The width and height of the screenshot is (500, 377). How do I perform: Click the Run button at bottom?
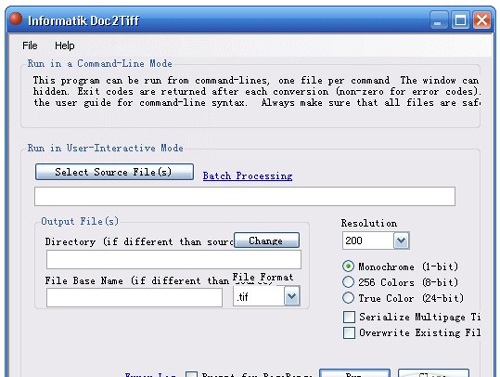(x=355, y=373)
